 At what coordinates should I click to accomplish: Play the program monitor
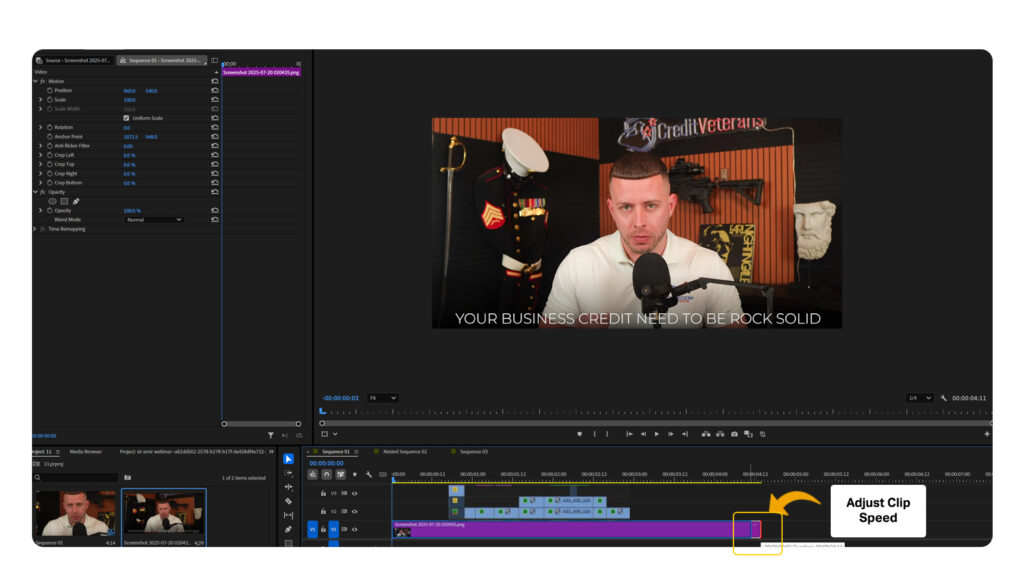click(657, 434)
